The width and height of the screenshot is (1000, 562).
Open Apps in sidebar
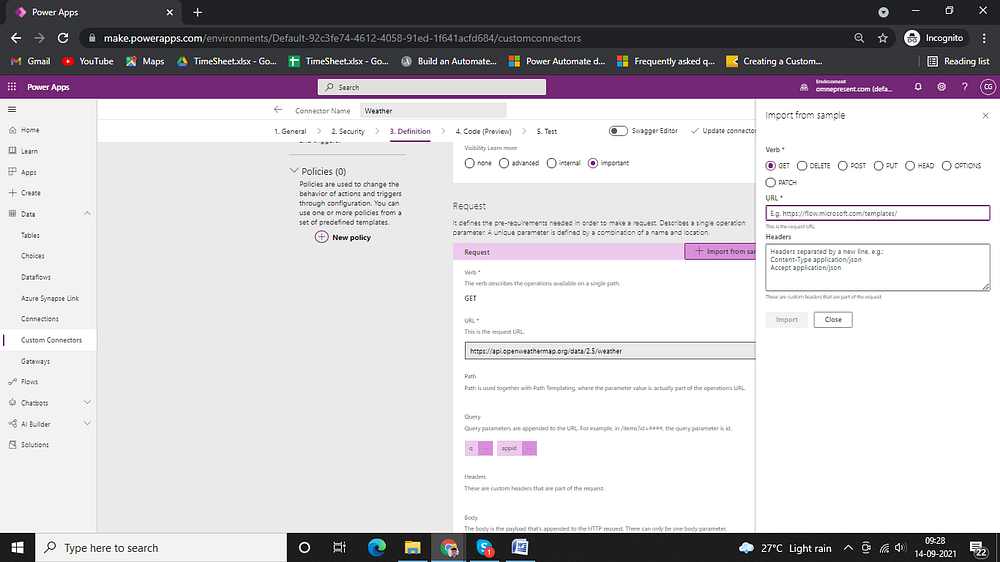(x=29, y=172)
